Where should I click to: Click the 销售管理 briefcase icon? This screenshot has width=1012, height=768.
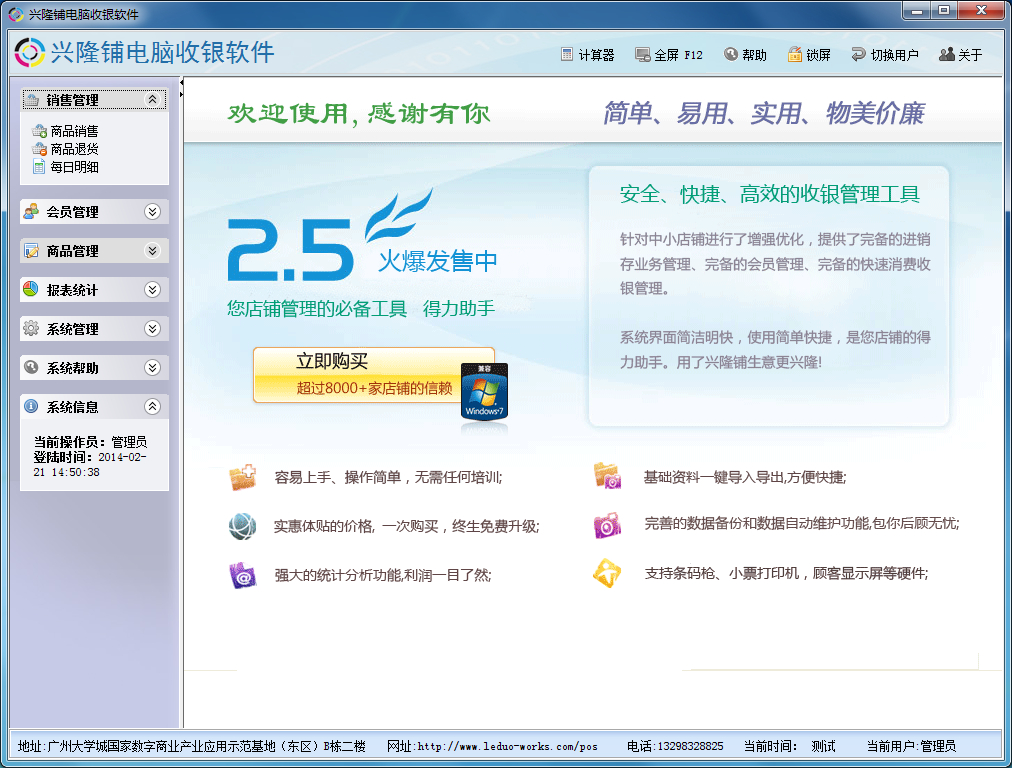pyautogui.click(x=32, y=100)
